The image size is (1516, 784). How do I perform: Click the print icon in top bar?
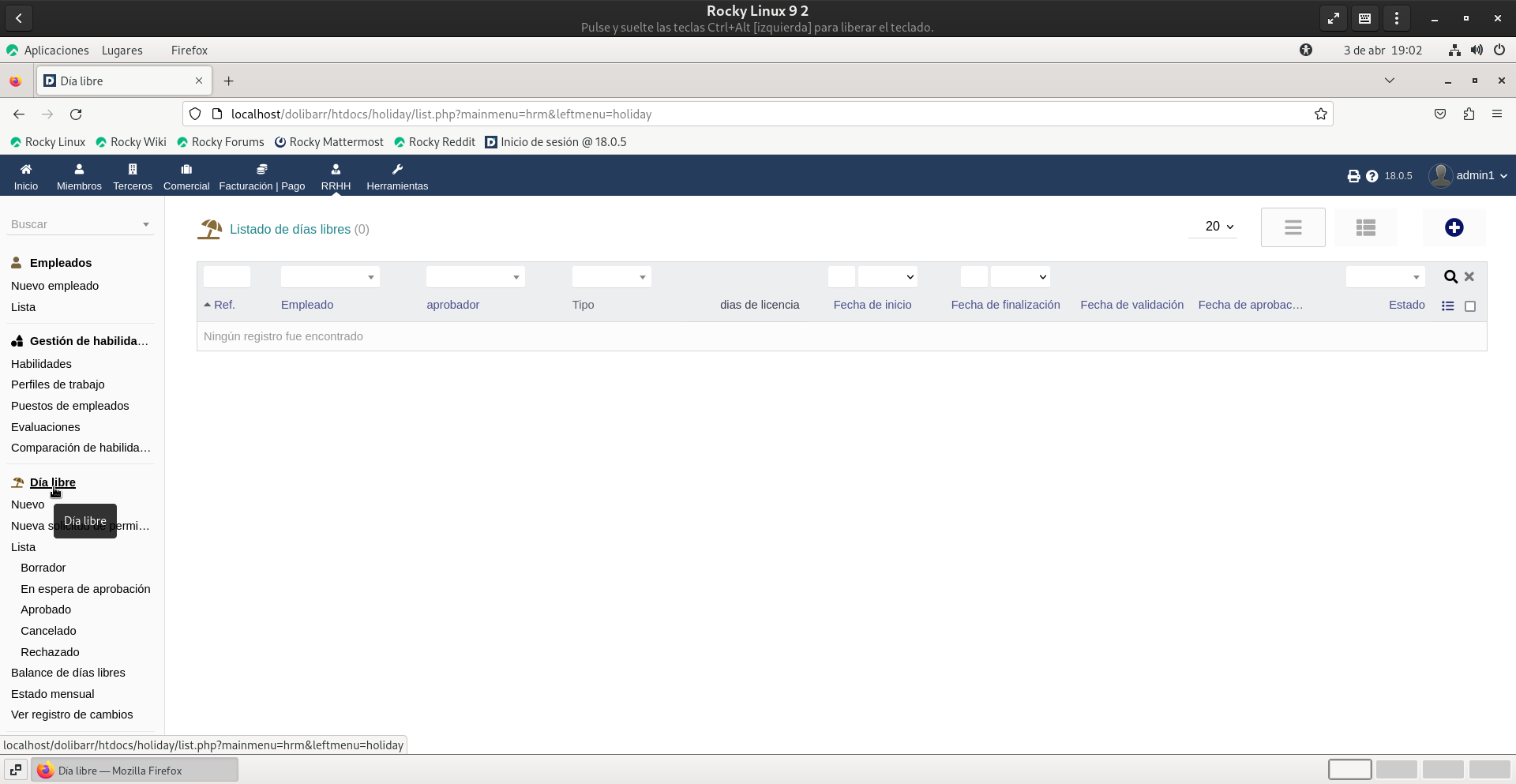[1353, 176]
